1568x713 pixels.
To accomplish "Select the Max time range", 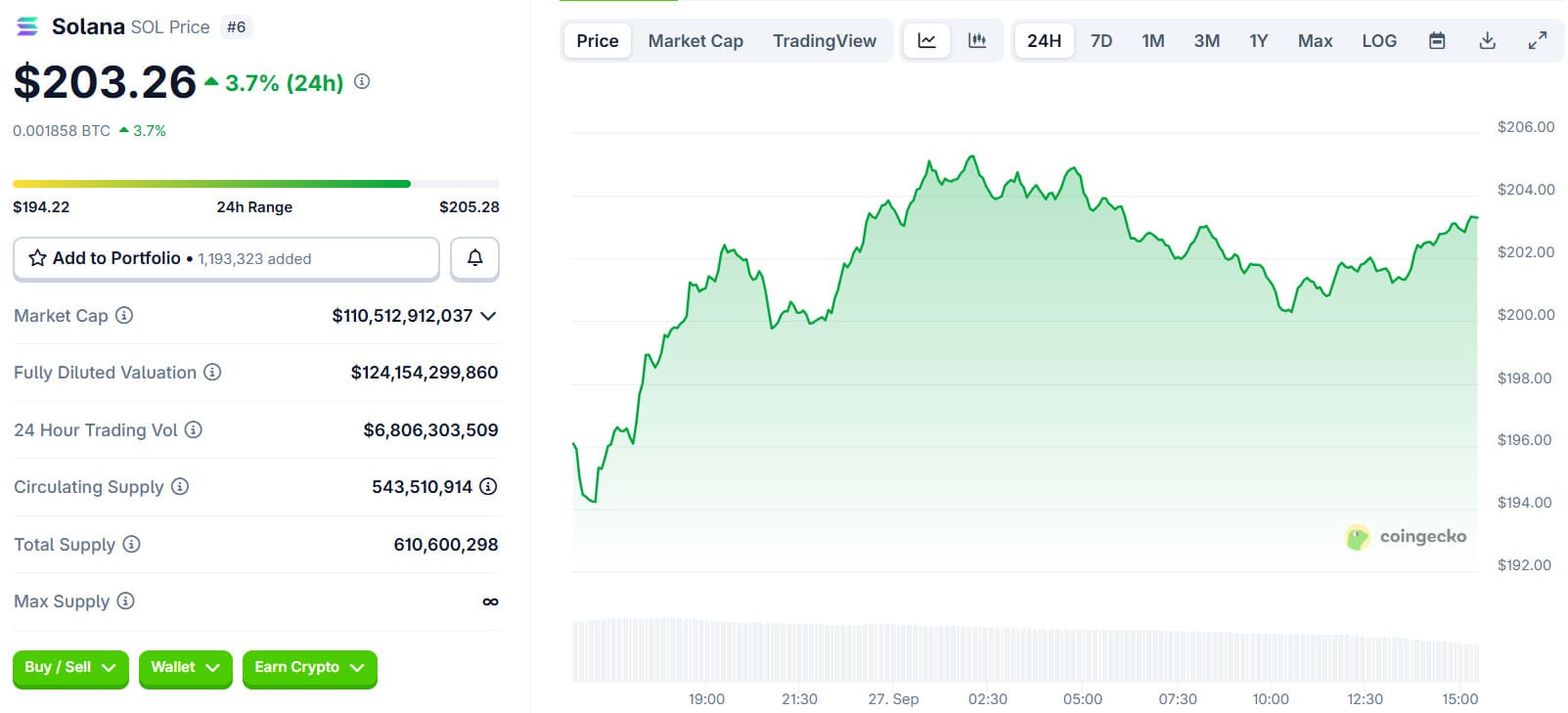I will (1315, 41).
